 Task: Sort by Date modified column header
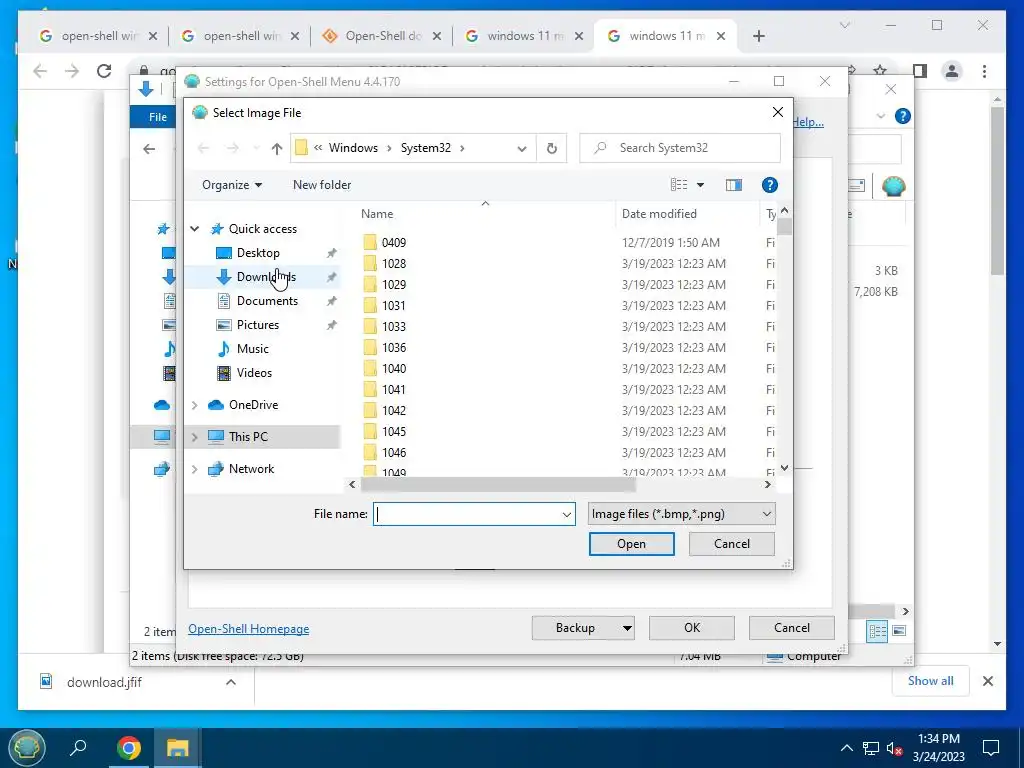659,214
